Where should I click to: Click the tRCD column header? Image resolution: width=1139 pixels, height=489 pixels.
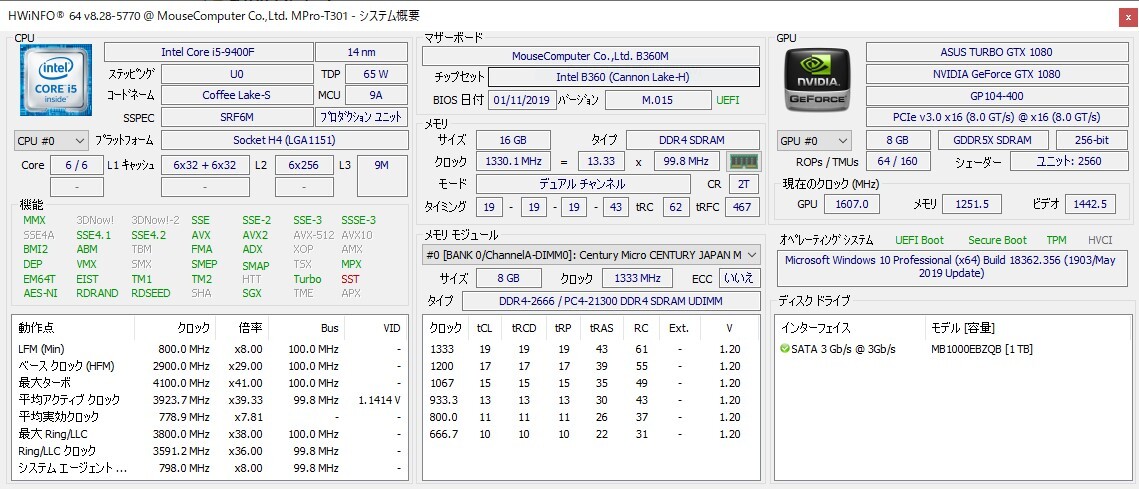click(x=524, y=328)
